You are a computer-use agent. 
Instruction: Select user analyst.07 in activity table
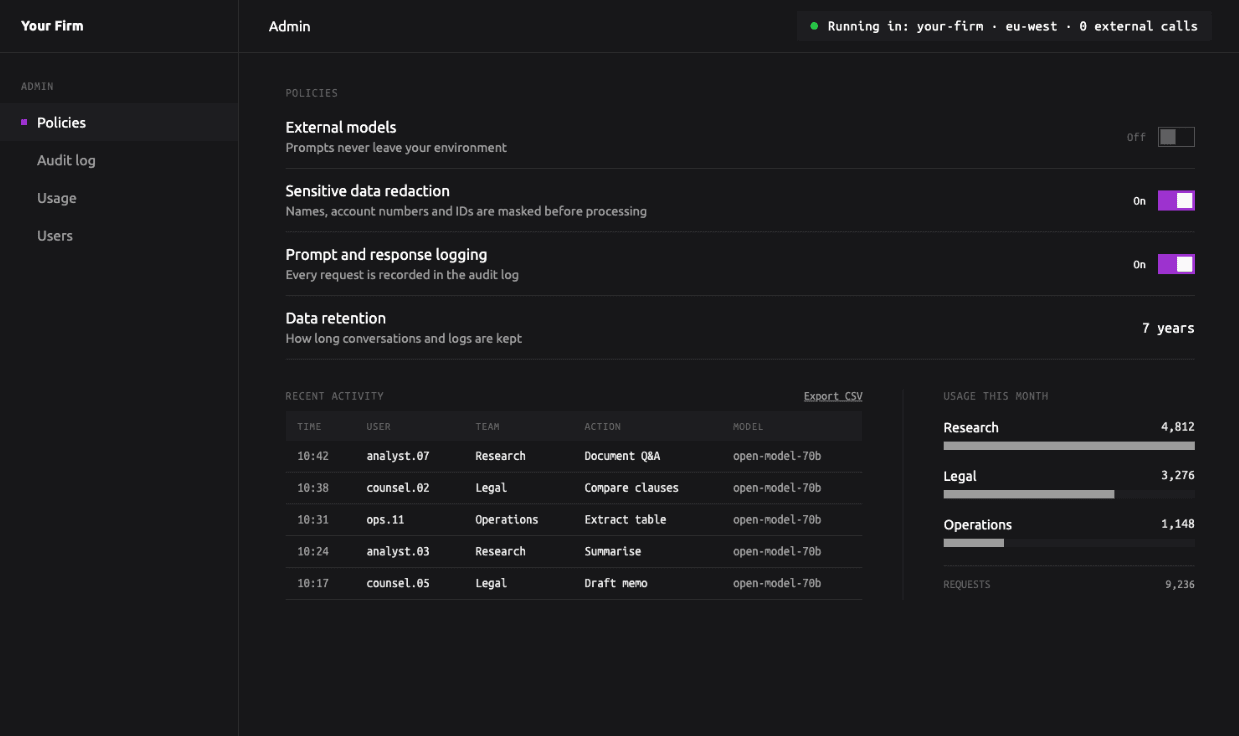tap(398, 456)
